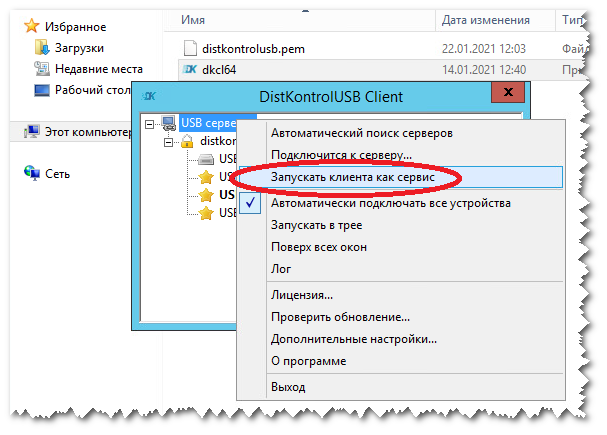Sort by Тип column header
Image resolution: width=607 pixels, height=435 pixels.
coord(572,20)
